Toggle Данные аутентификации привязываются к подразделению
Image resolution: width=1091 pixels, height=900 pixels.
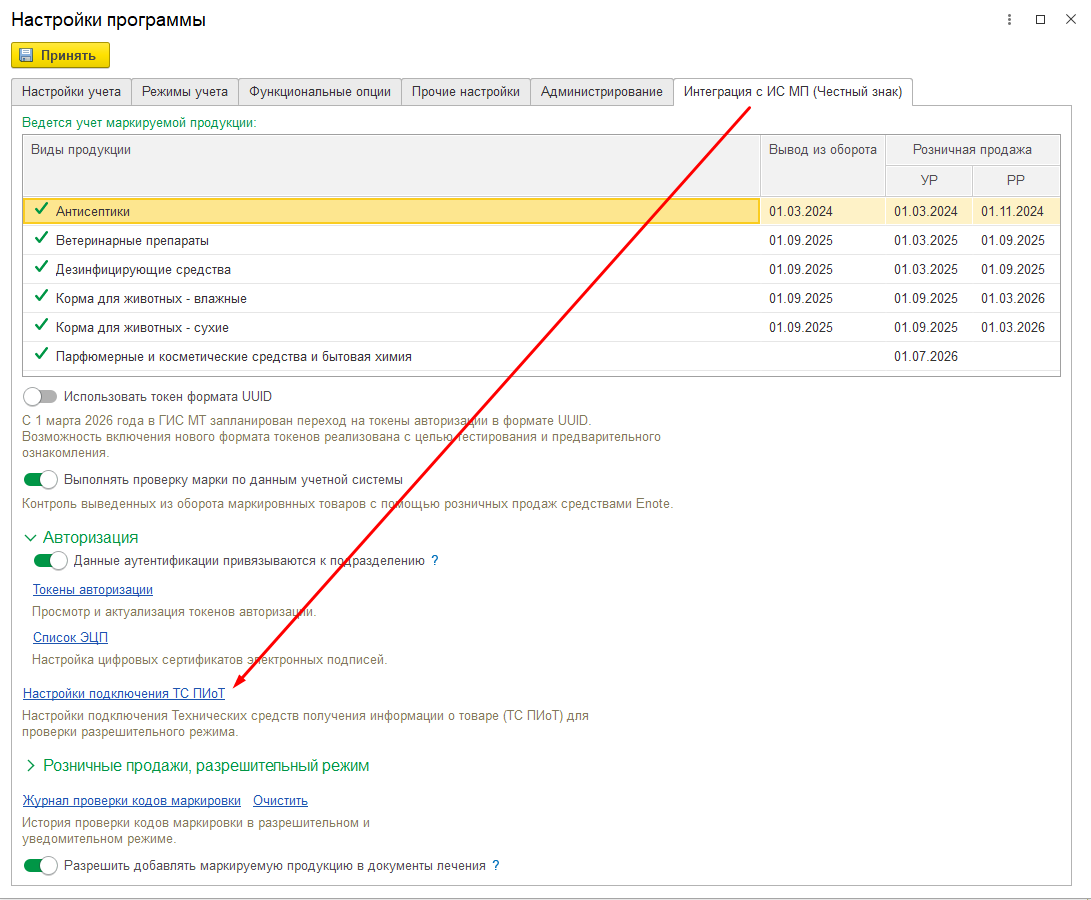point(50,561)
